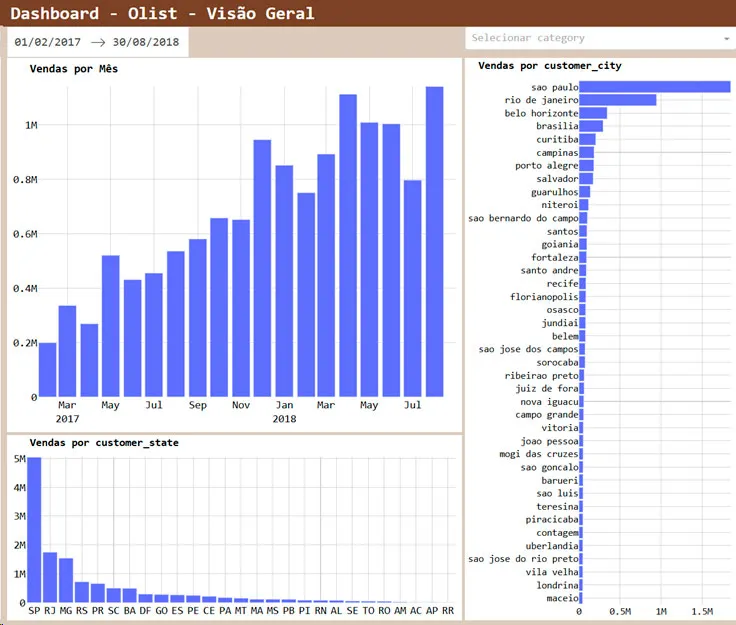Screen dimensions: 736x625
Task: Click the recife city label
Action: tap(562, 283)
